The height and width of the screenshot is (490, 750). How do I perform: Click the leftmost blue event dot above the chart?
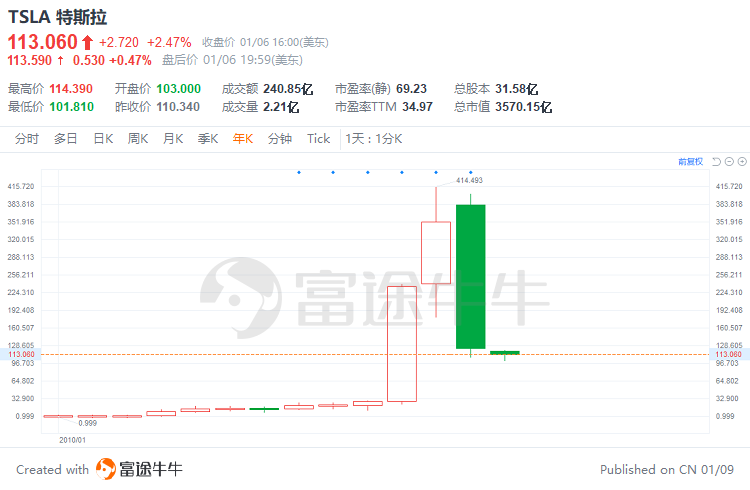(299, 172)
